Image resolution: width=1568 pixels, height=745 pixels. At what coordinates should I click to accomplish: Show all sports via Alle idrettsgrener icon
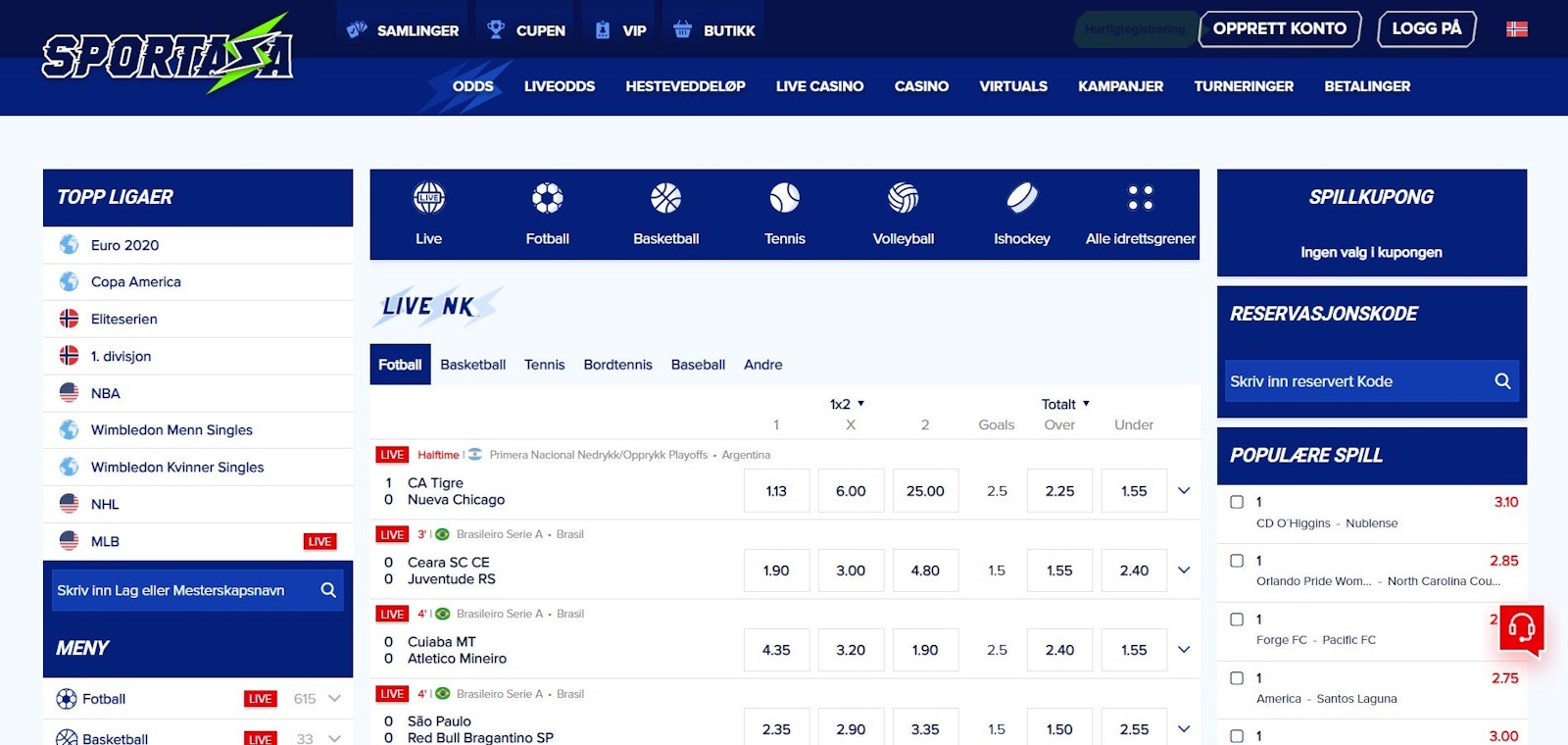1140,199
